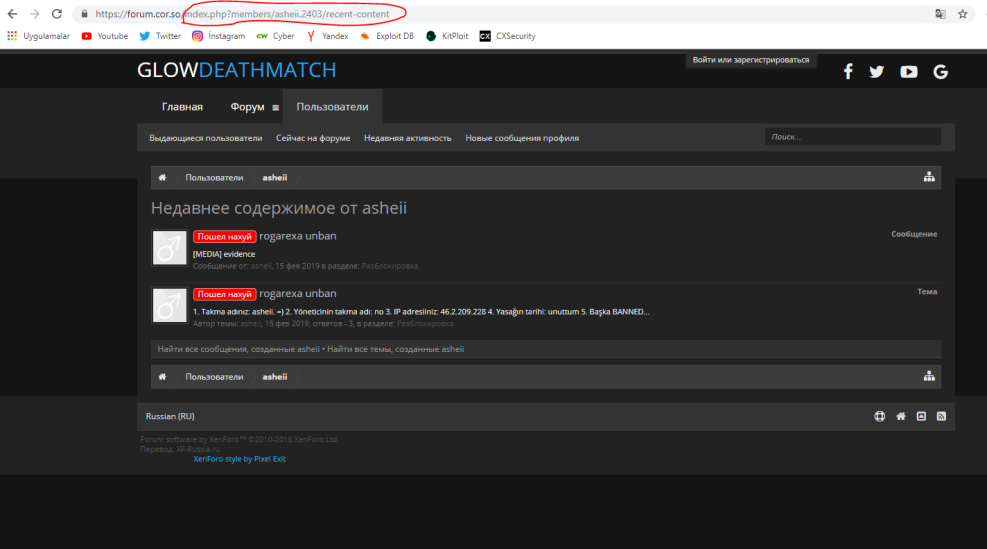This screenshot has width=987, height=549.
Task: Open 'Найти все сообщения, созданные asheii' link
Action: coord(238,349)
